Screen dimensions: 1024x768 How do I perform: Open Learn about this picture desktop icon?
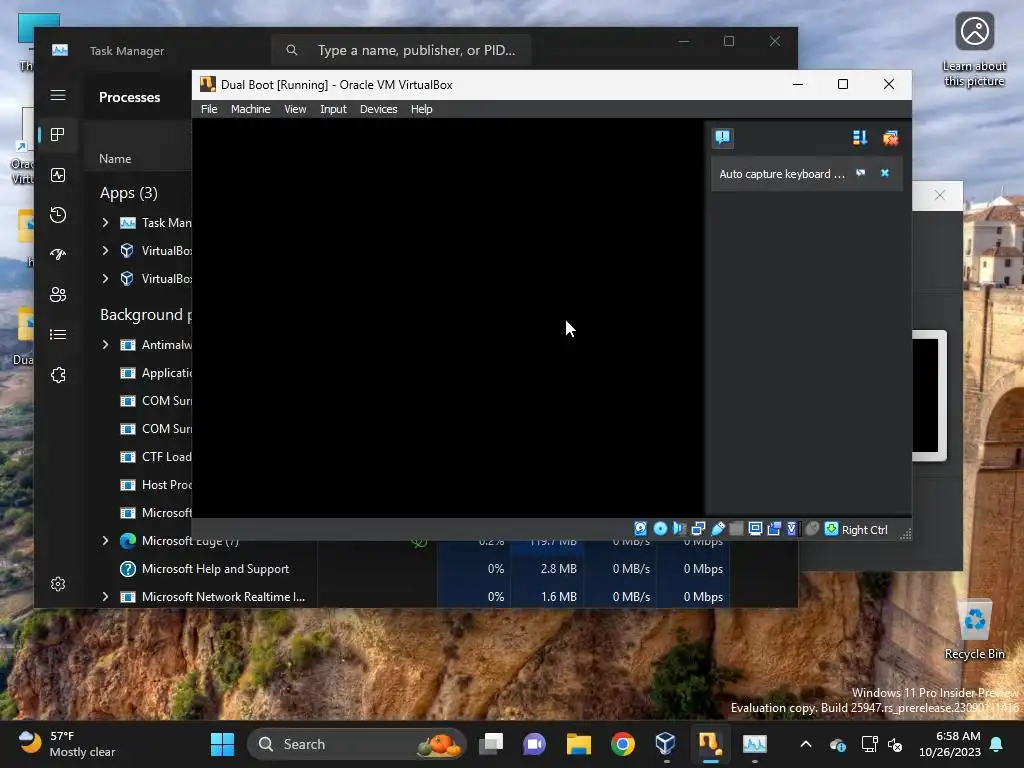pos(974,50)
